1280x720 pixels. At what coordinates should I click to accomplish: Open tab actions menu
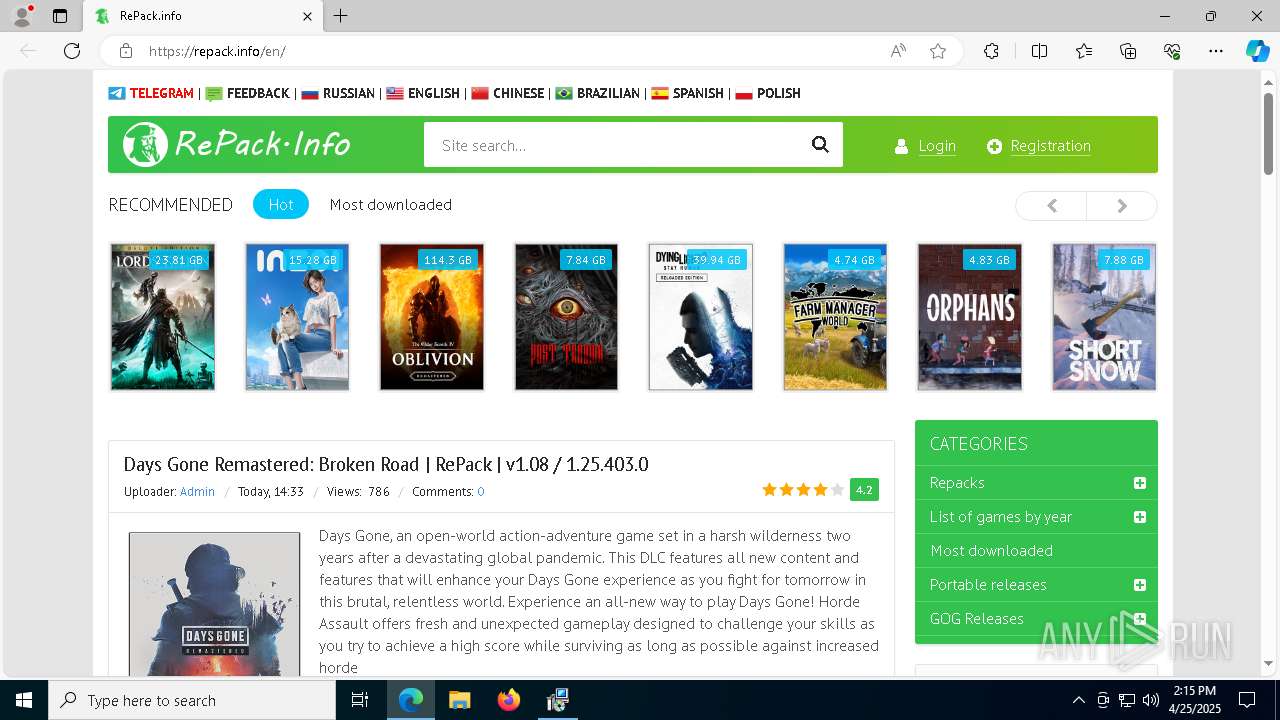point(60,16)
